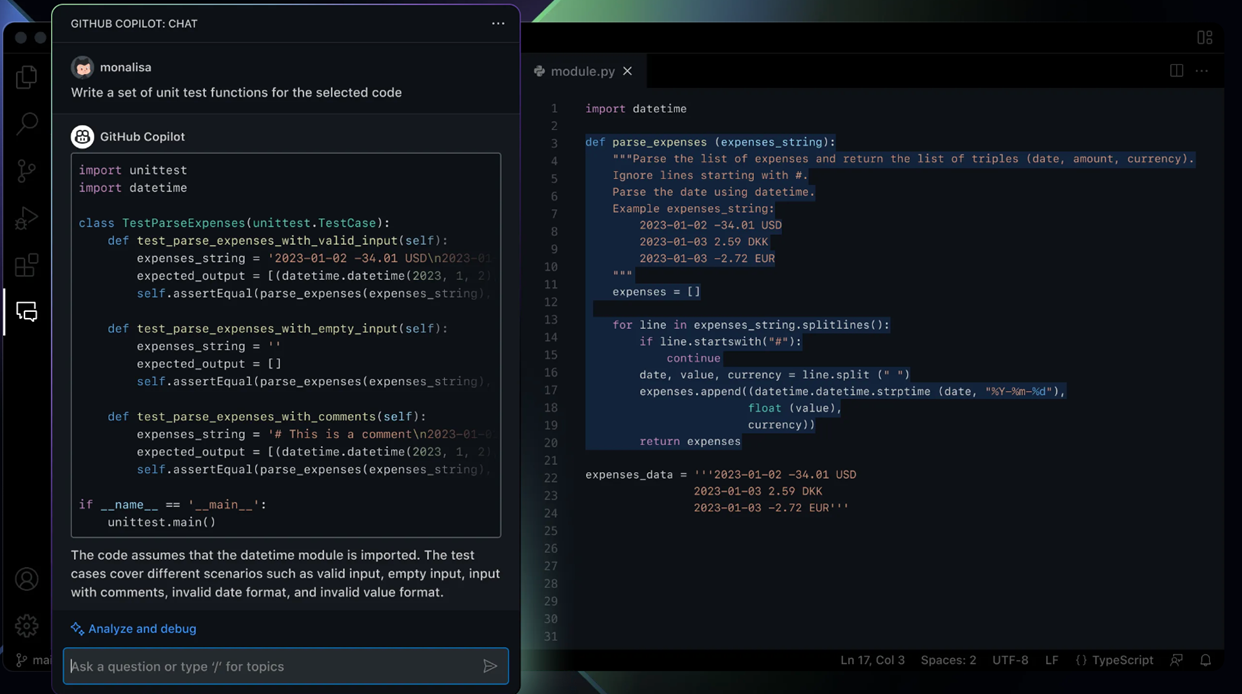Image resolution: width=1242 pixels, height=694 pixels.
Task: Change Spaces: 2 indentation setting
Action: 948,660
